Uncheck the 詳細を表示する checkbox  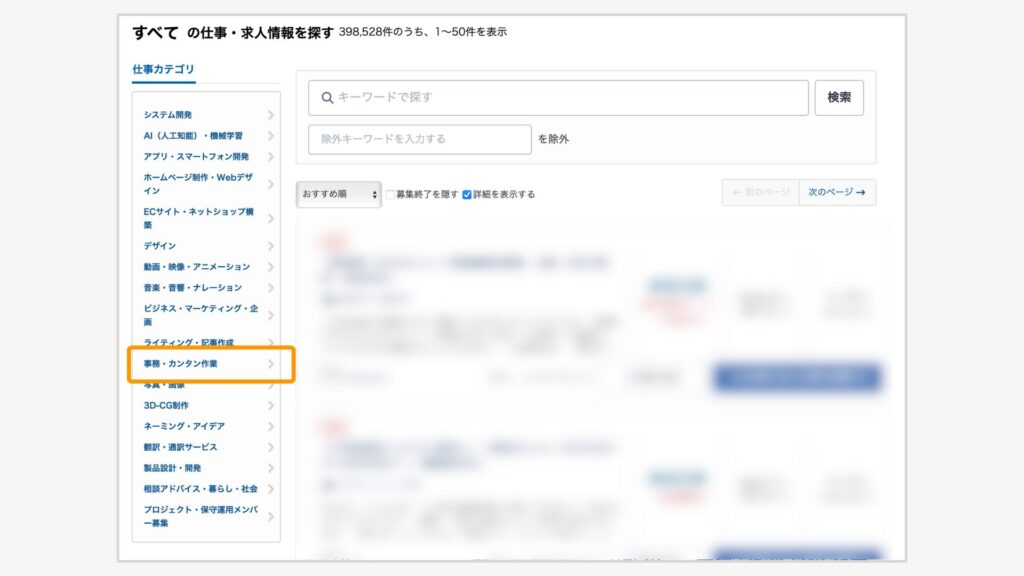click(x=467, y=194)
